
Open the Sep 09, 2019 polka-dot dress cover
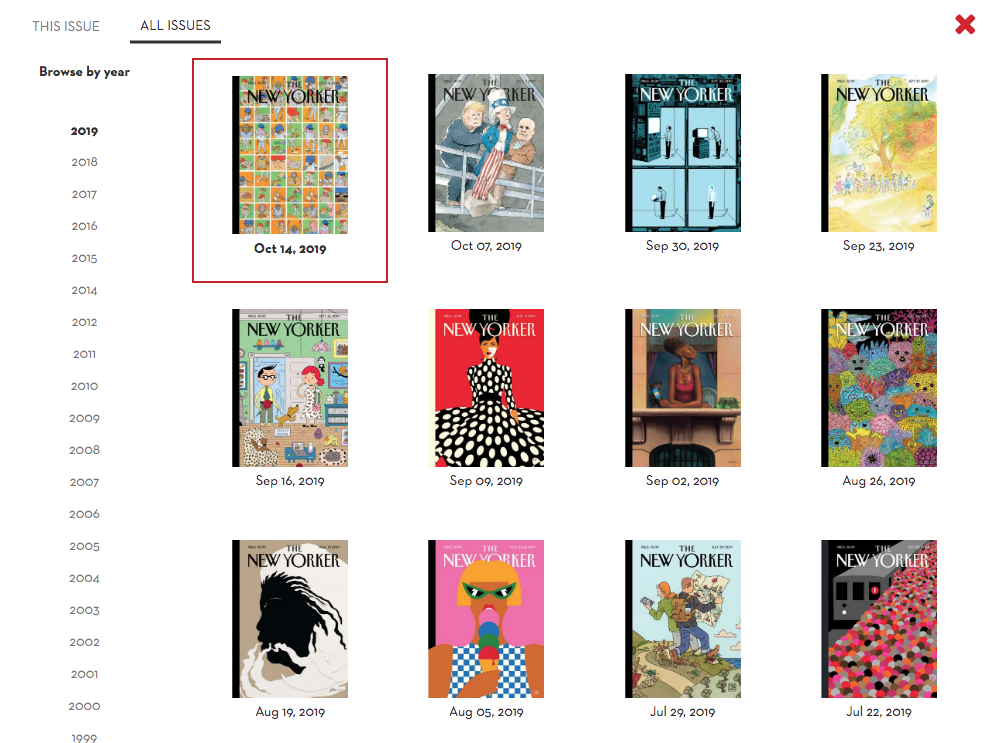coord(486,388)
